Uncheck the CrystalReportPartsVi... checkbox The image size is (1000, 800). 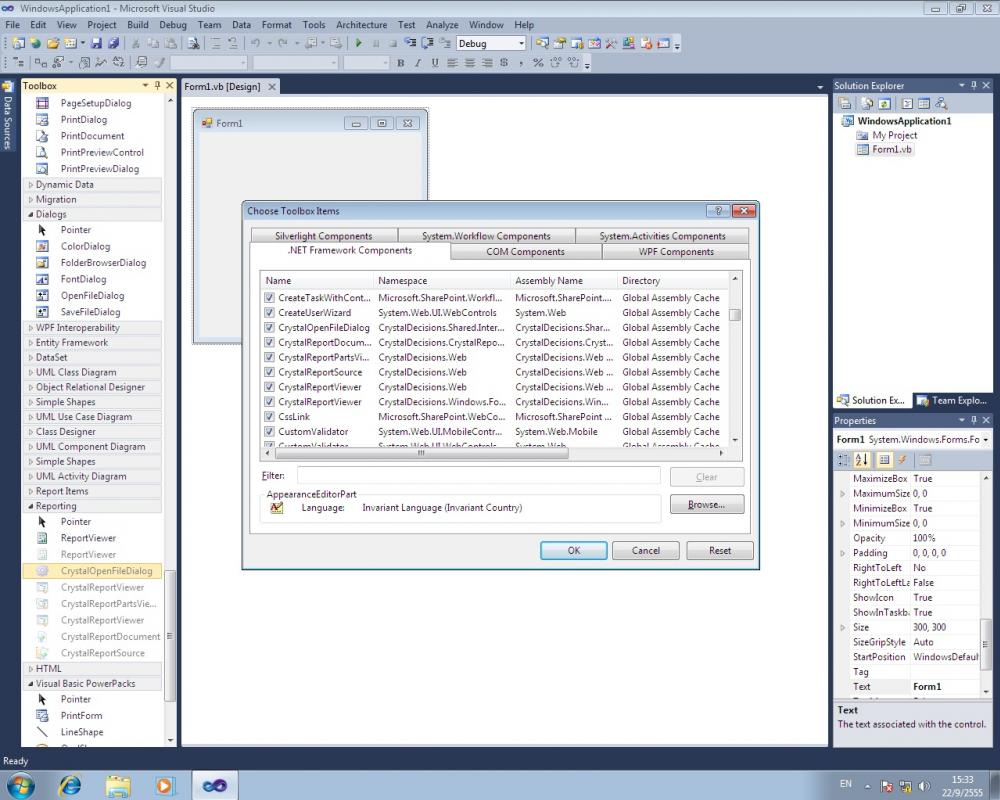(269, 357)
